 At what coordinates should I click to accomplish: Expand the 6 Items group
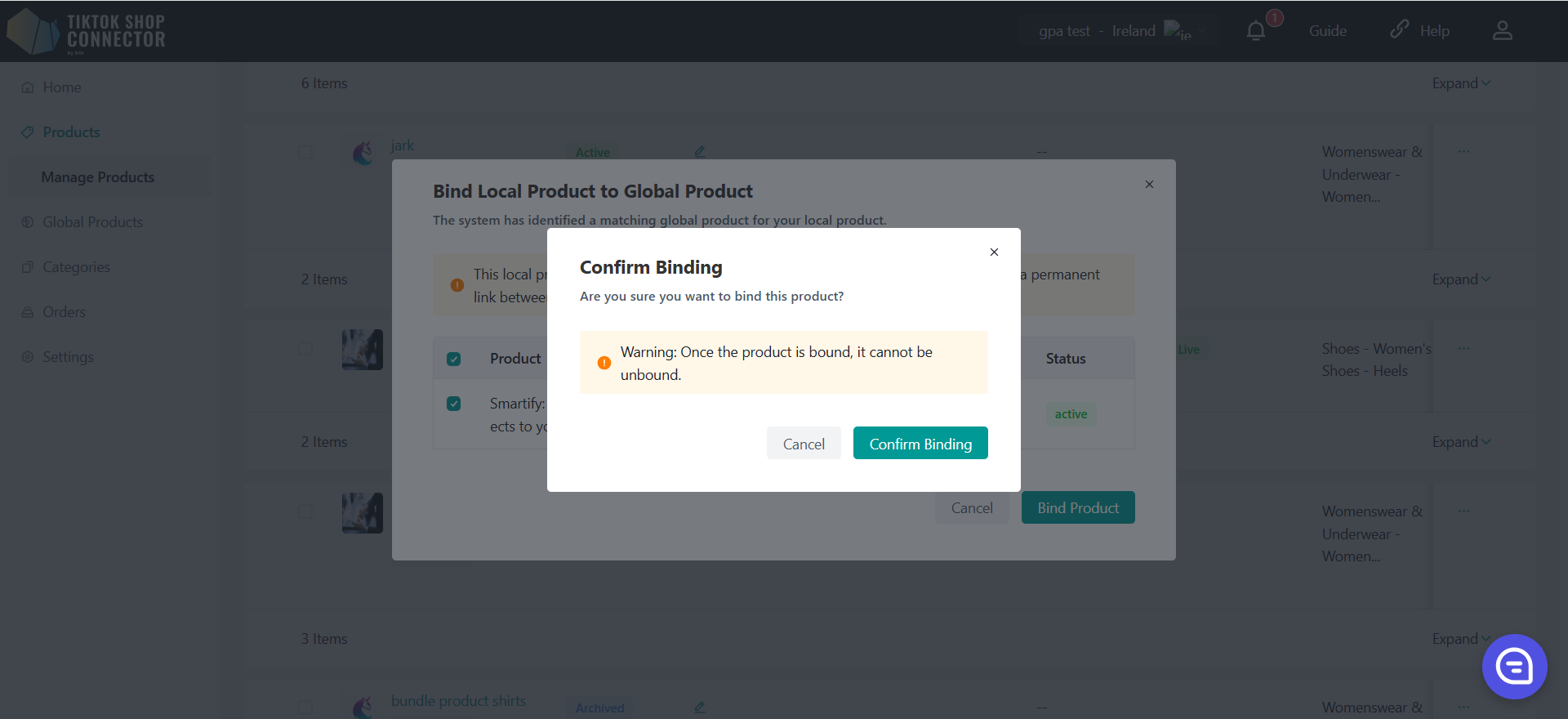1461,83
